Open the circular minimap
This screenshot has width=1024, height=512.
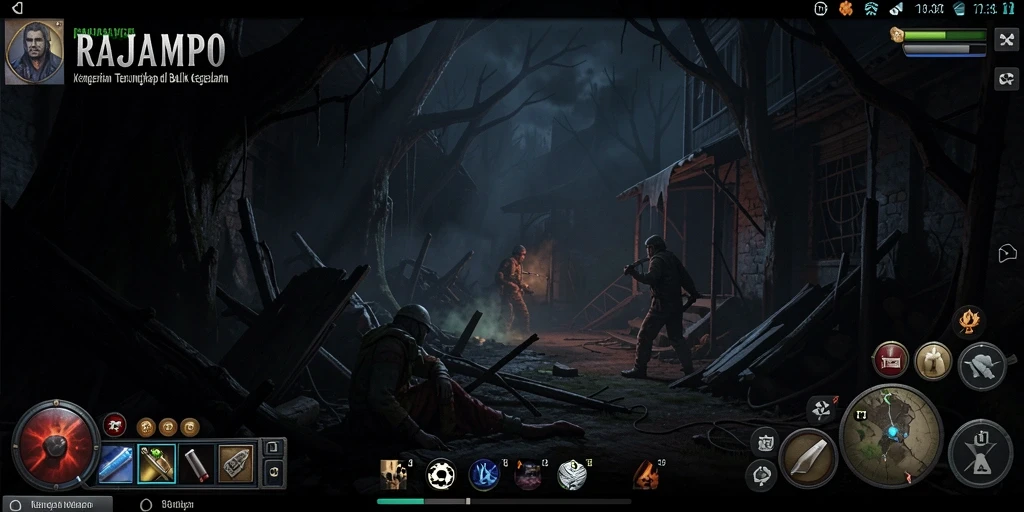(x=890, y=436)
